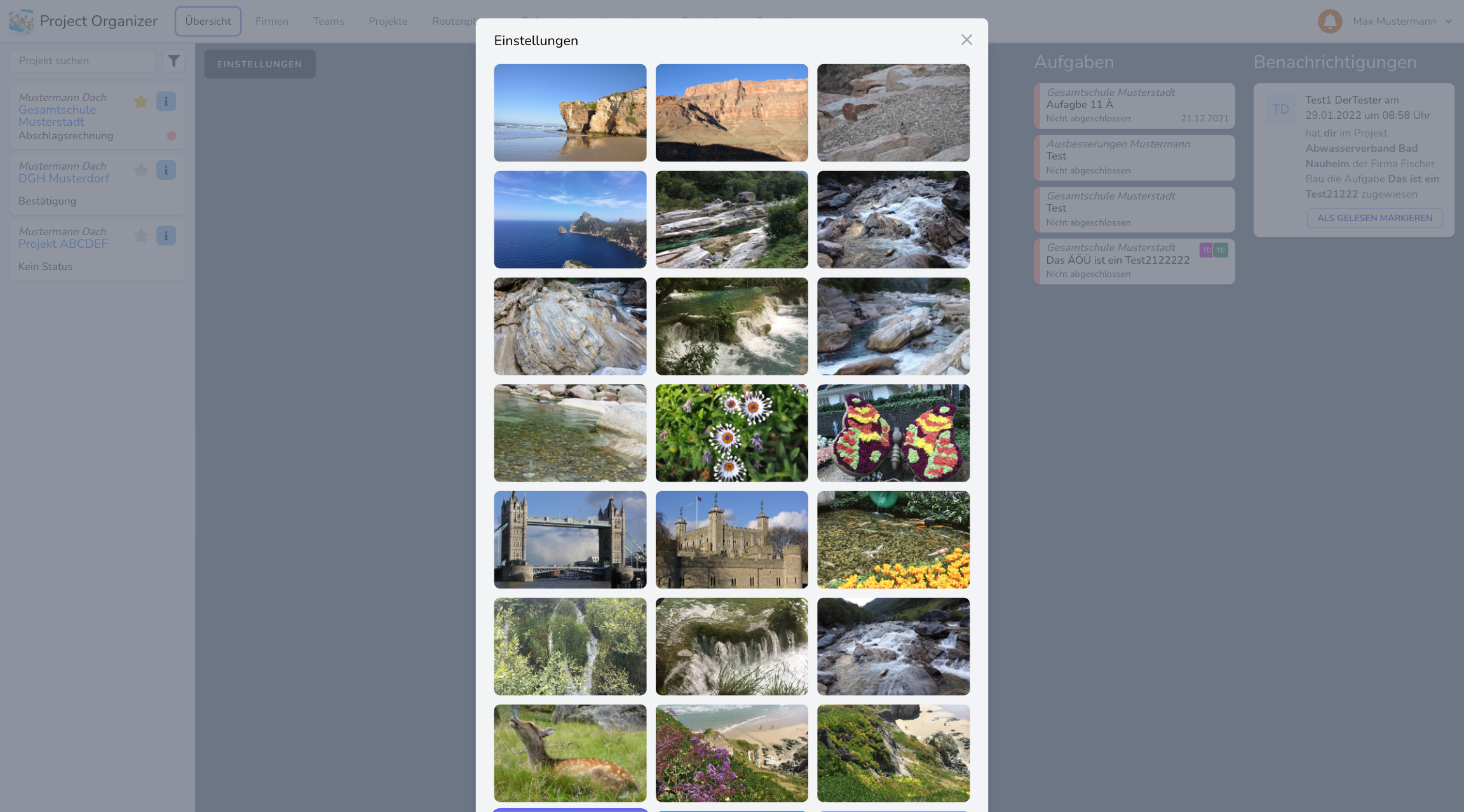Switch to the Übersicht tab
Screen dimensions: 1464x812
click(x=208, y=21)
